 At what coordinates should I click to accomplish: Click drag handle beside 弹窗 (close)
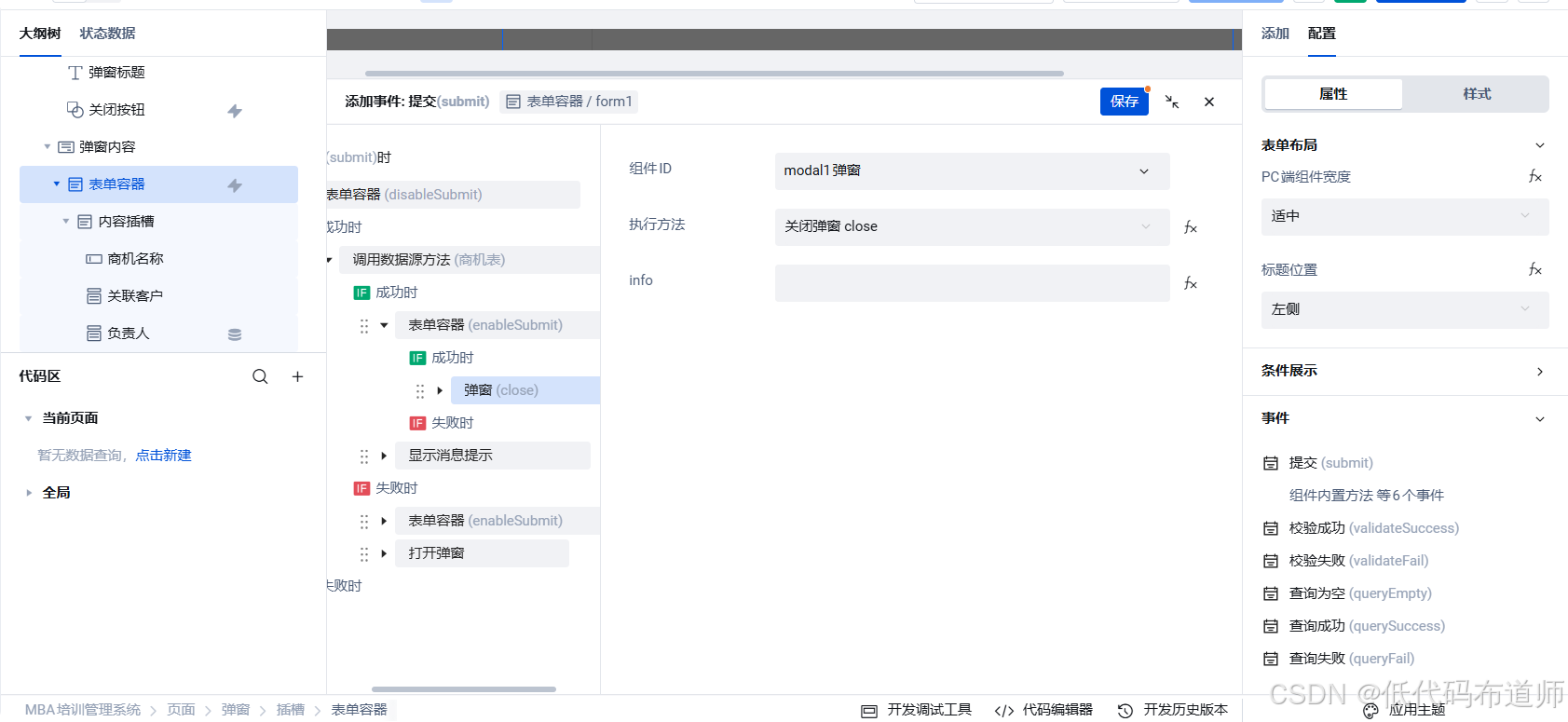coord(420,391)
